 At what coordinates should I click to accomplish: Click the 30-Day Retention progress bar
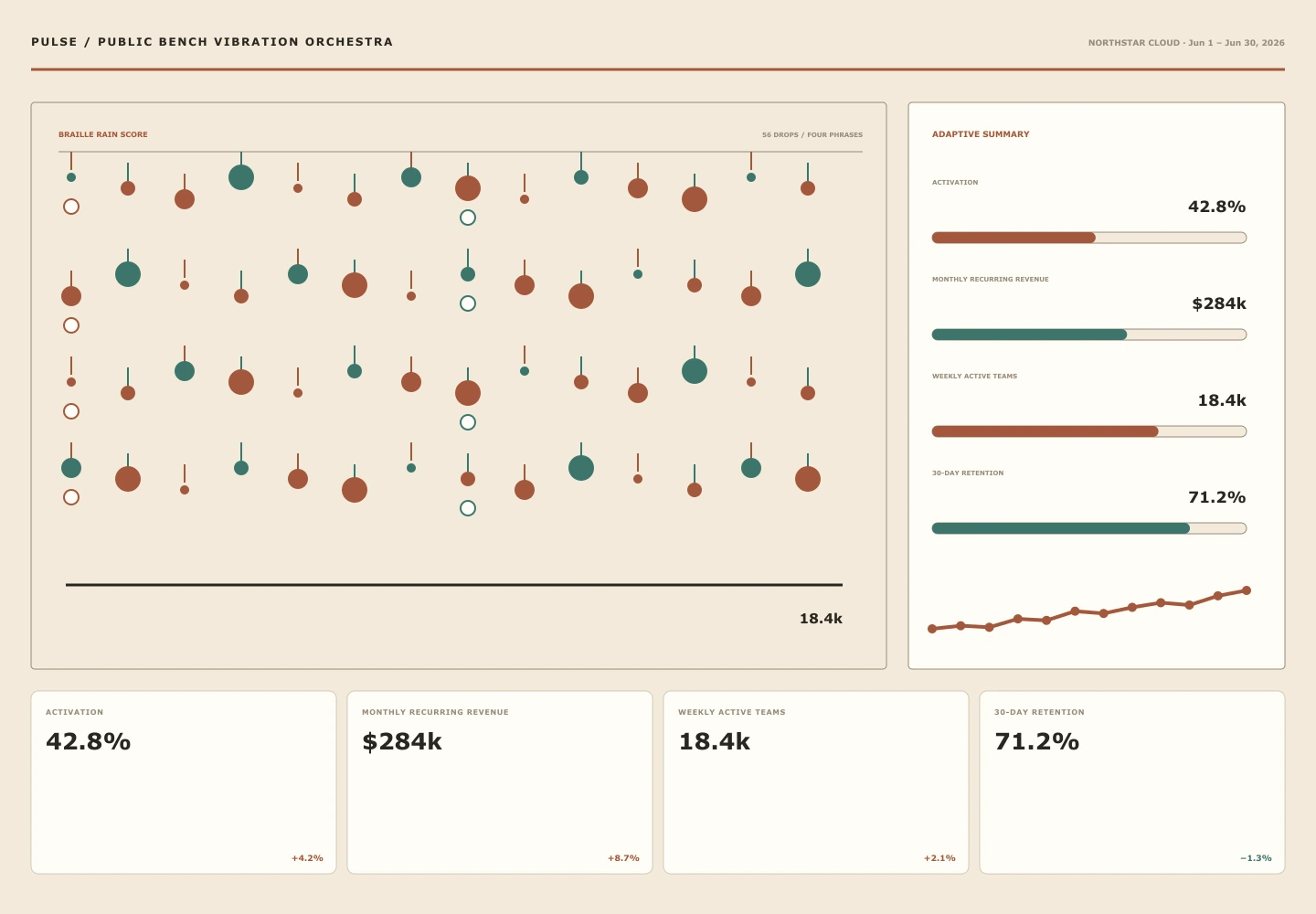point(1089,528)
